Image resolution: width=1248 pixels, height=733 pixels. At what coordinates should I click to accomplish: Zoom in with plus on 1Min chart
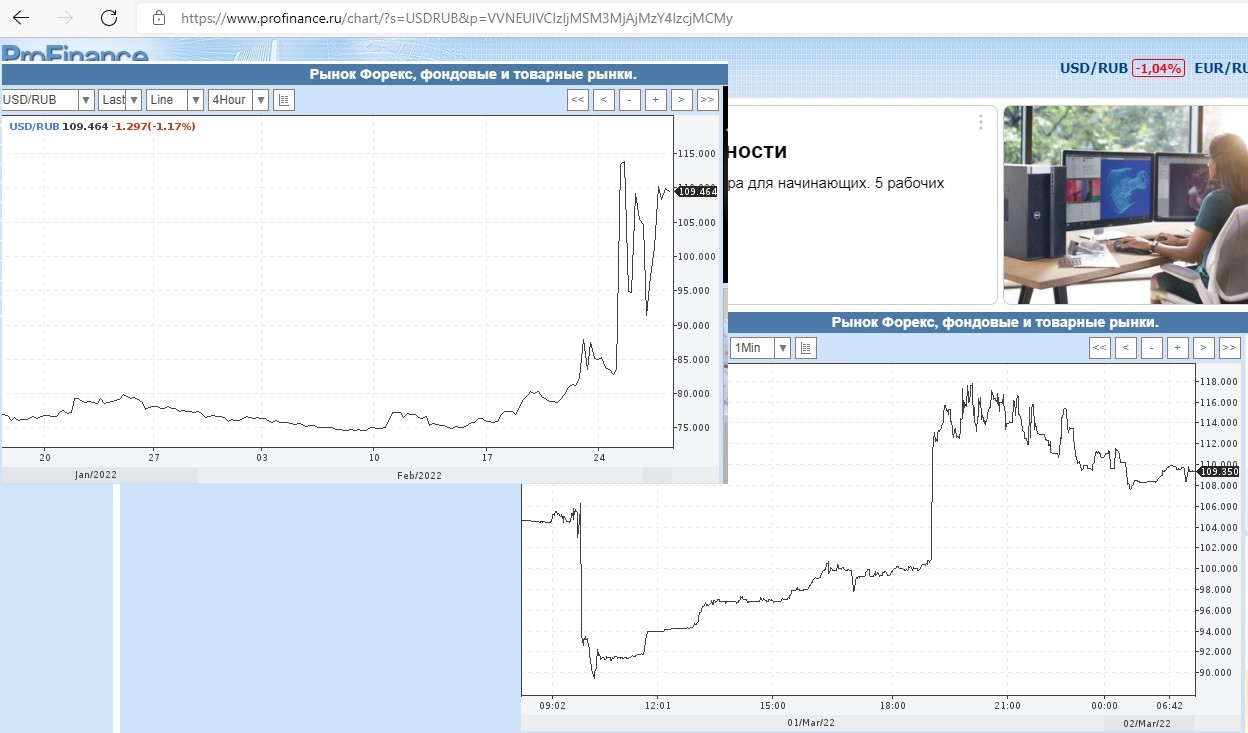1178,348
